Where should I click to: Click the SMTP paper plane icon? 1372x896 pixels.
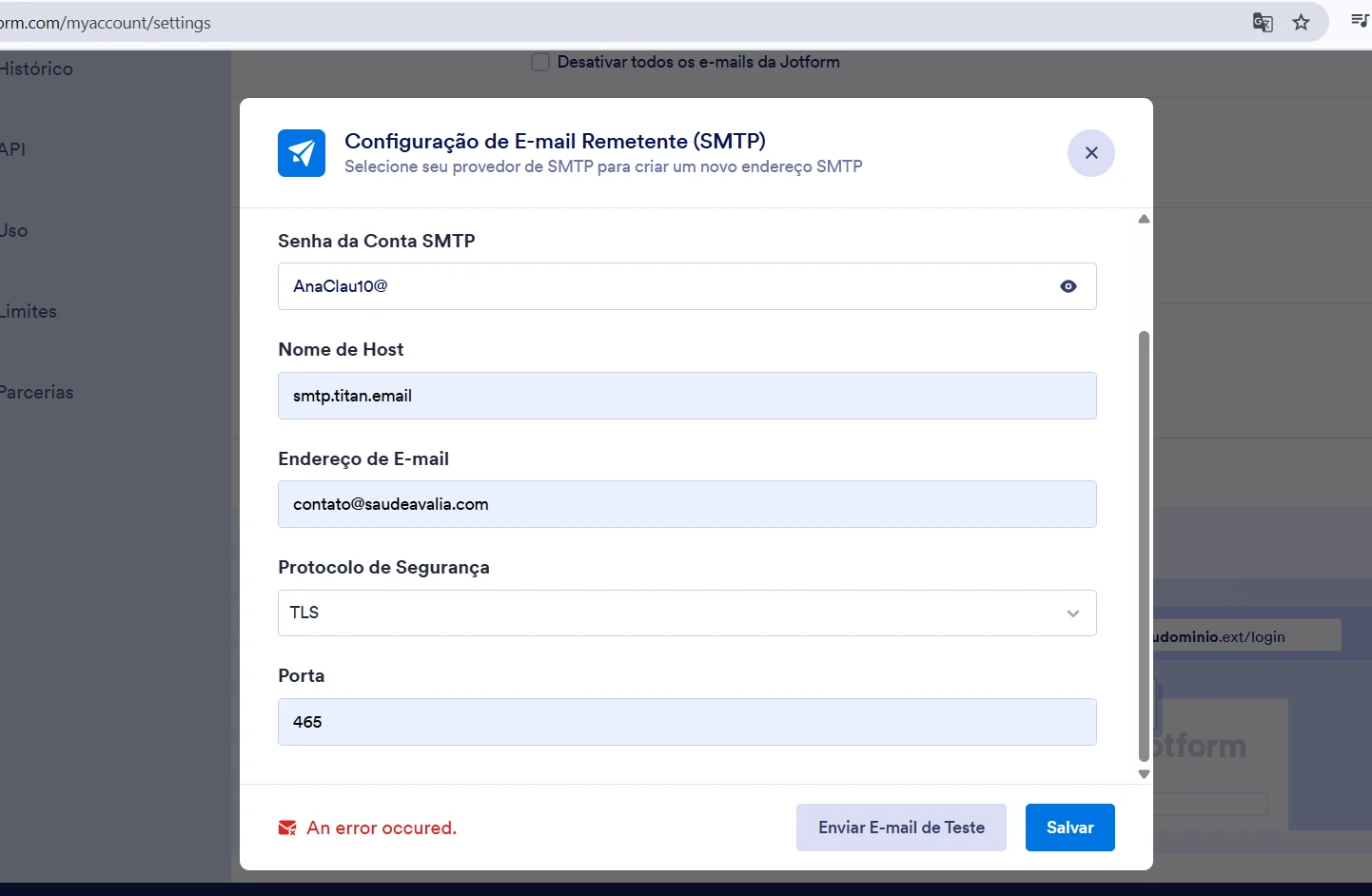[301, 152]
